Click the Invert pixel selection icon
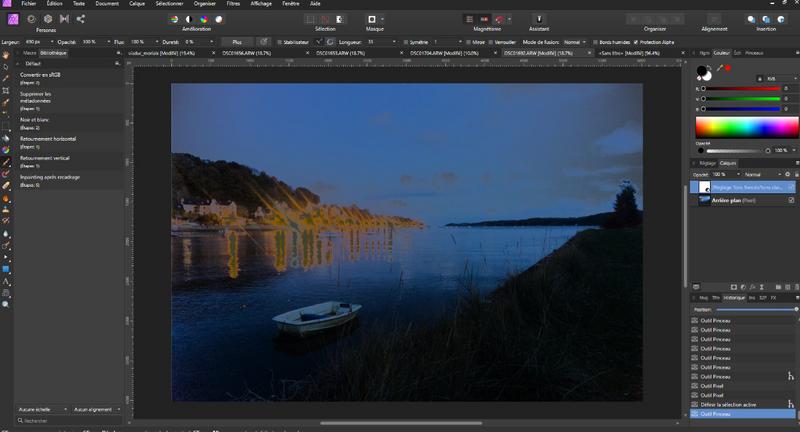 pos(339,19)
